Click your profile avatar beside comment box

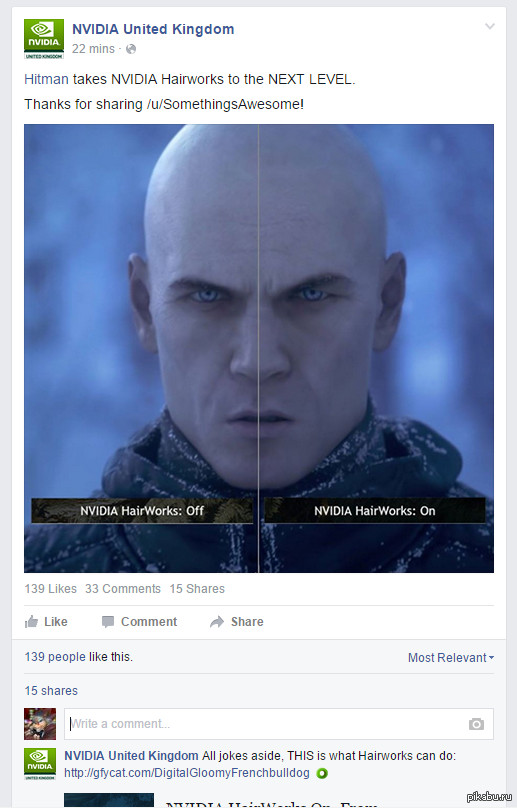click(40, 723)
